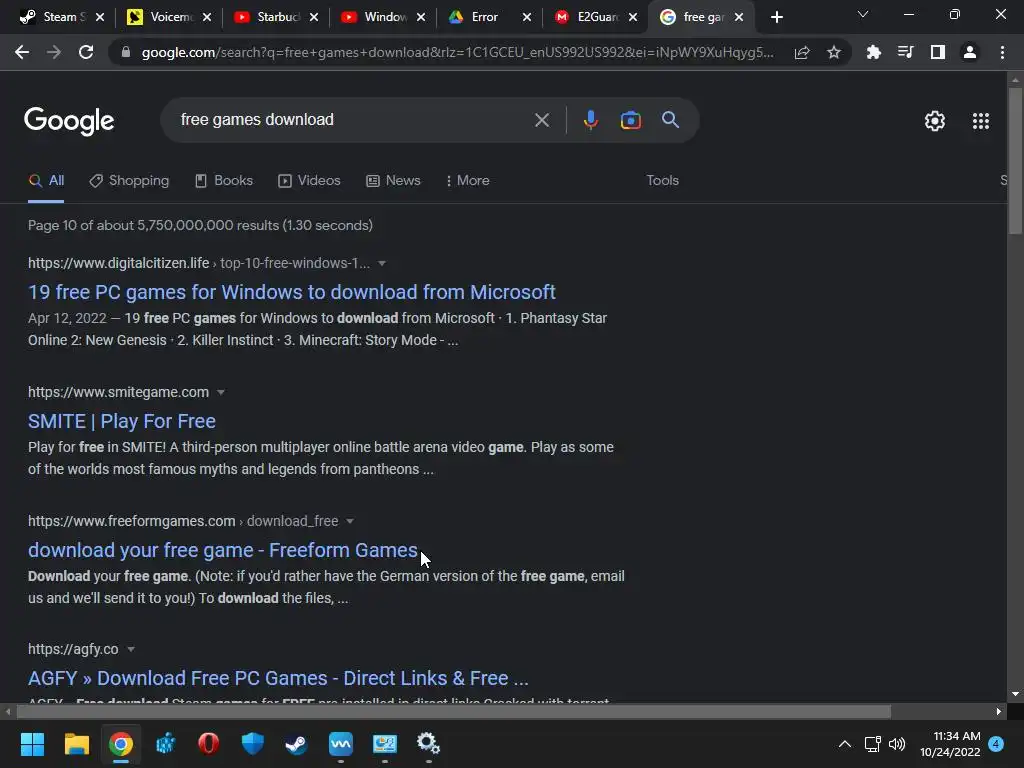Reload the current page

tap(86, 52)
